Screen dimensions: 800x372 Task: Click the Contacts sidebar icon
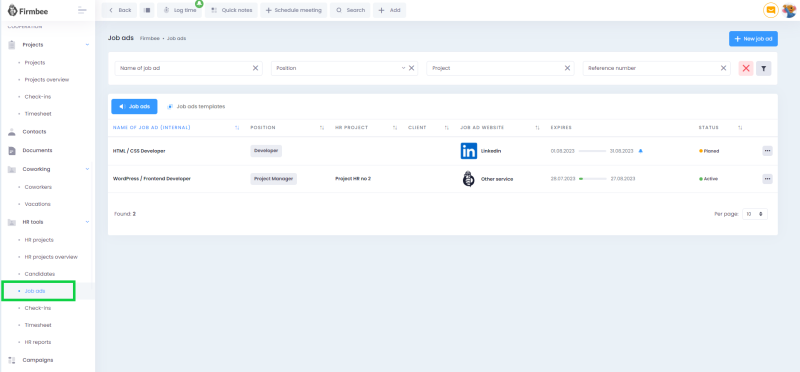click(x=12, y=132)
